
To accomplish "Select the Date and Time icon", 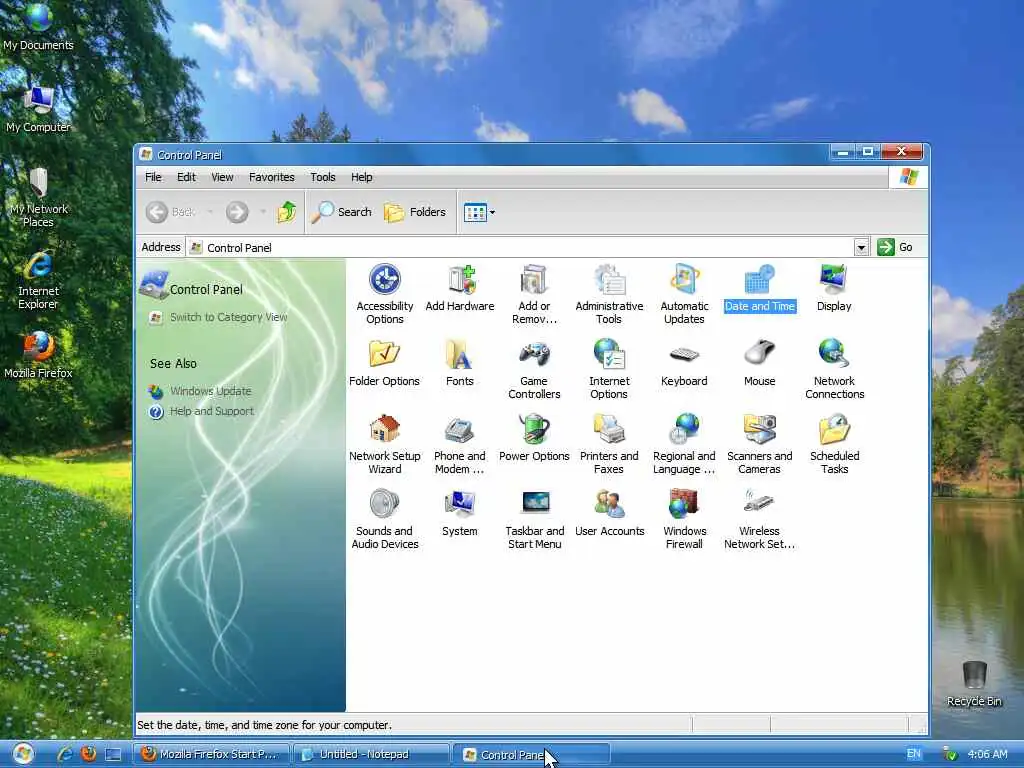I will (760, 288).
